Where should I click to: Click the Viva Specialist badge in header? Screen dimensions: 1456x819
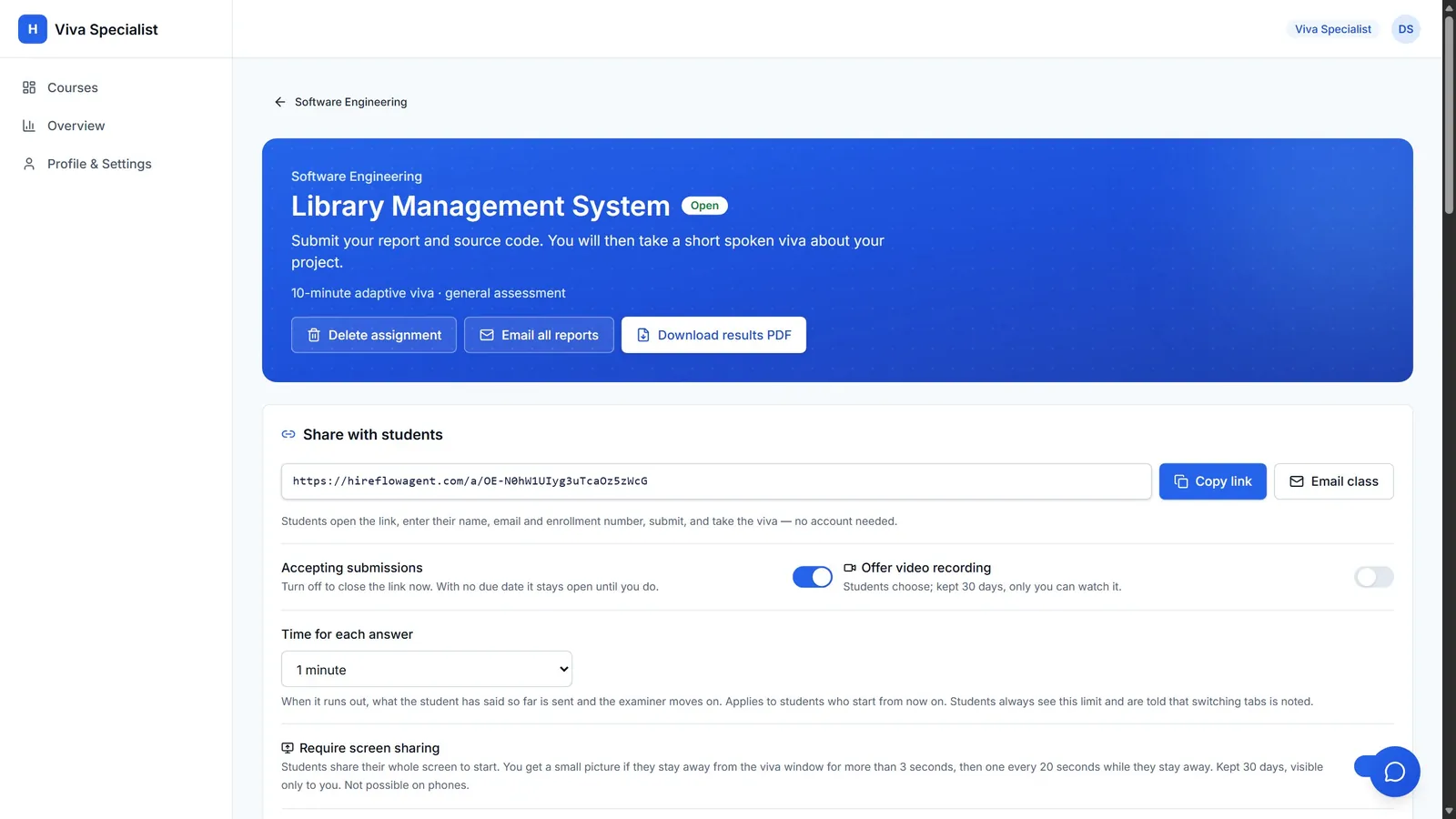click(1332, 29)
